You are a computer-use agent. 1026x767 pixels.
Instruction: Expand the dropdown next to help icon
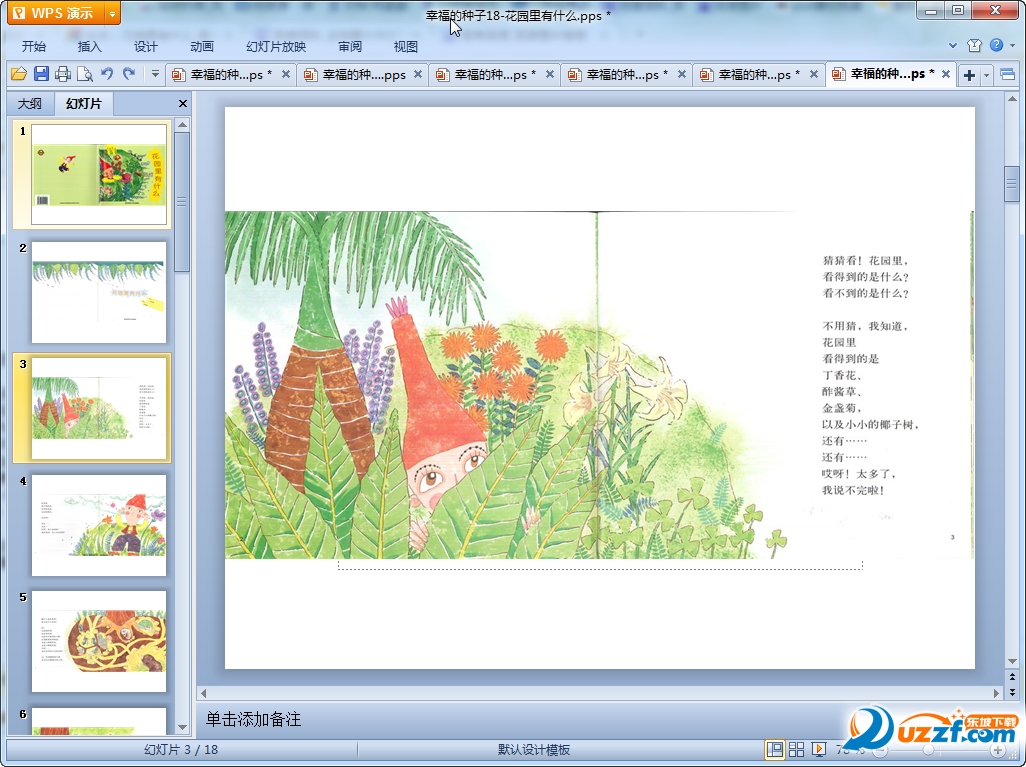[x=1013, y=45]
